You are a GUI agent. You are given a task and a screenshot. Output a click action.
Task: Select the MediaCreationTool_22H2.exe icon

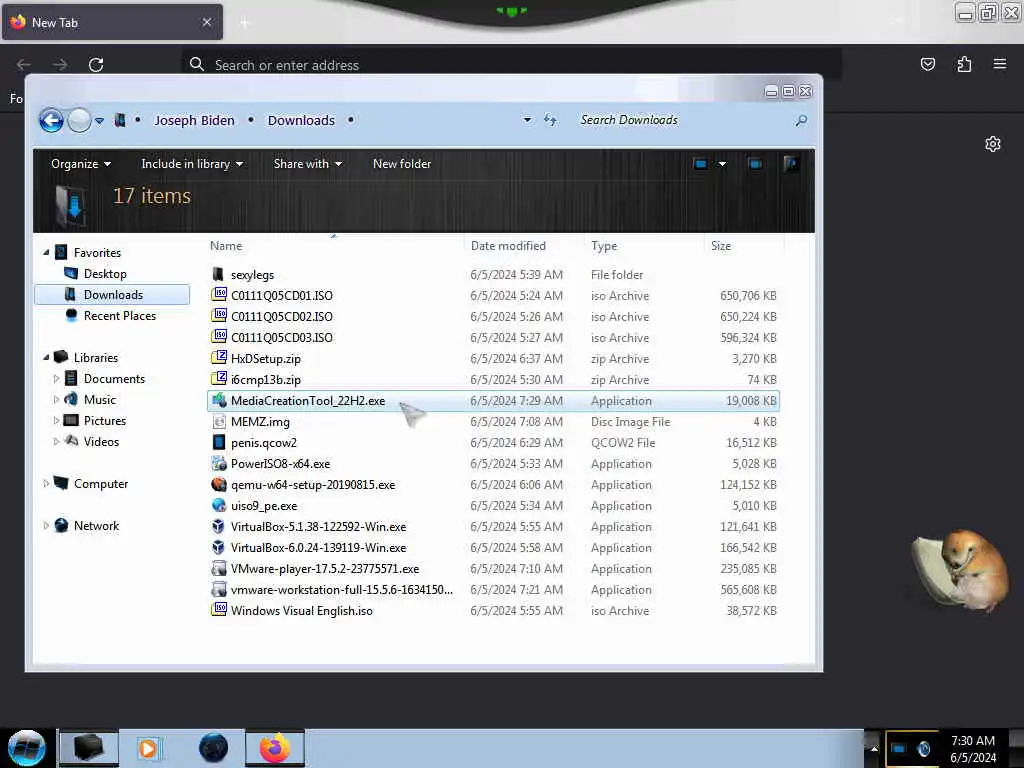[219, 400]
